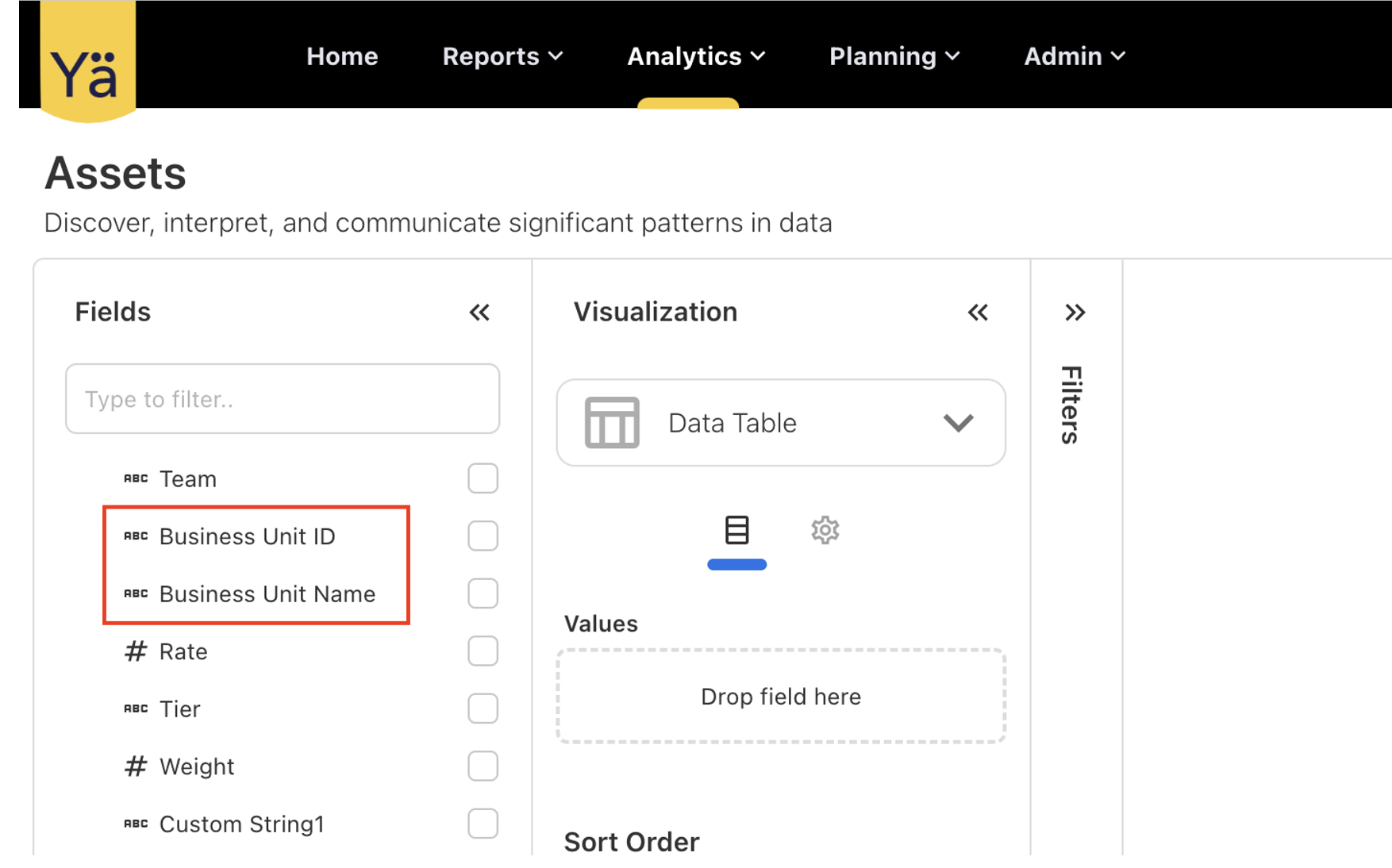Screen dimensions: 1392x868
Task: Expand the Reports menu
Action: tap(502, 56)
